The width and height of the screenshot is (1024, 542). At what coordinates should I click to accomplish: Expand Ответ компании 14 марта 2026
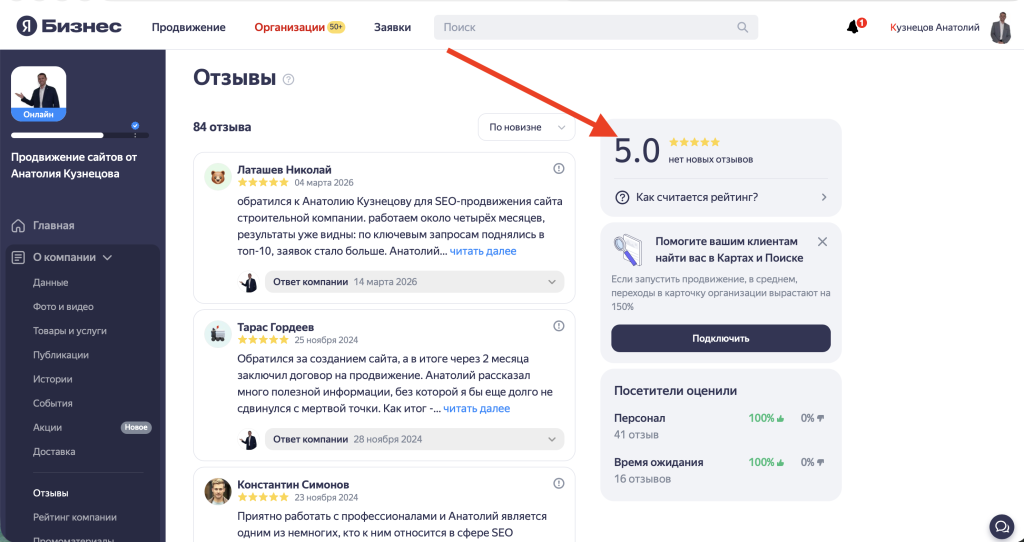tap(415, 282)
